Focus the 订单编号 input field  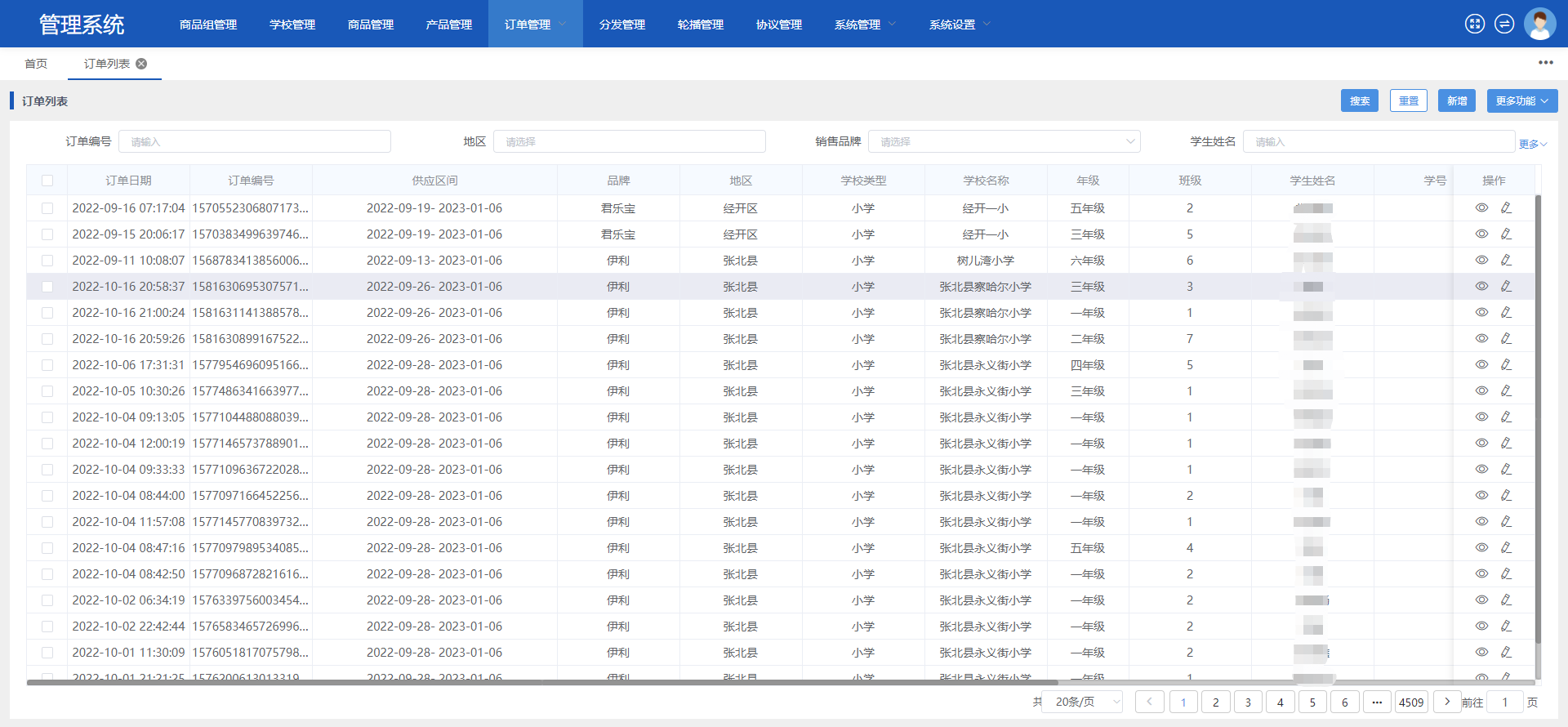(x=255, y=141)
